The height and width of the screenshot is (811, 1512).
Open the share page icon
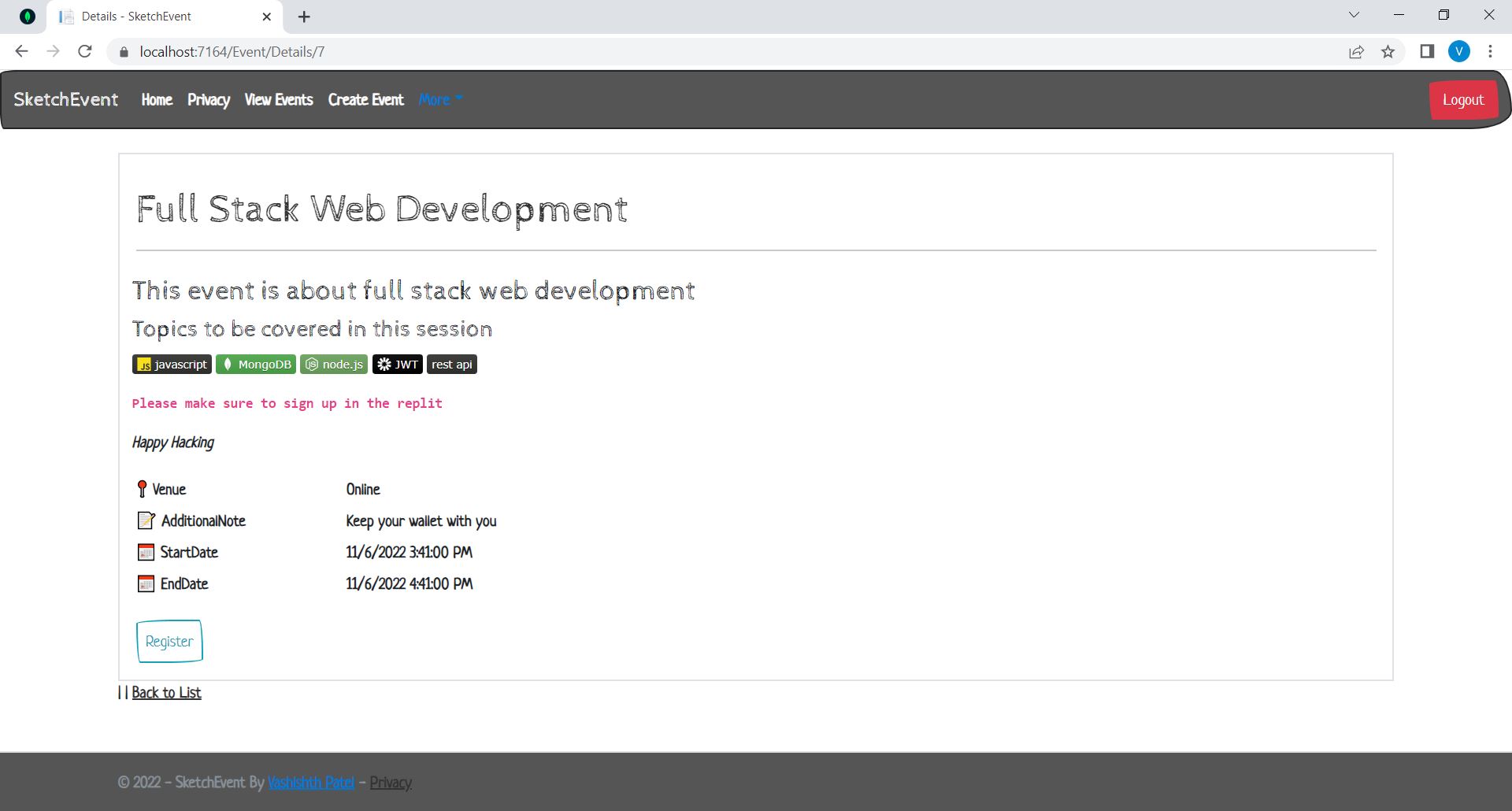click(1356, 52)
